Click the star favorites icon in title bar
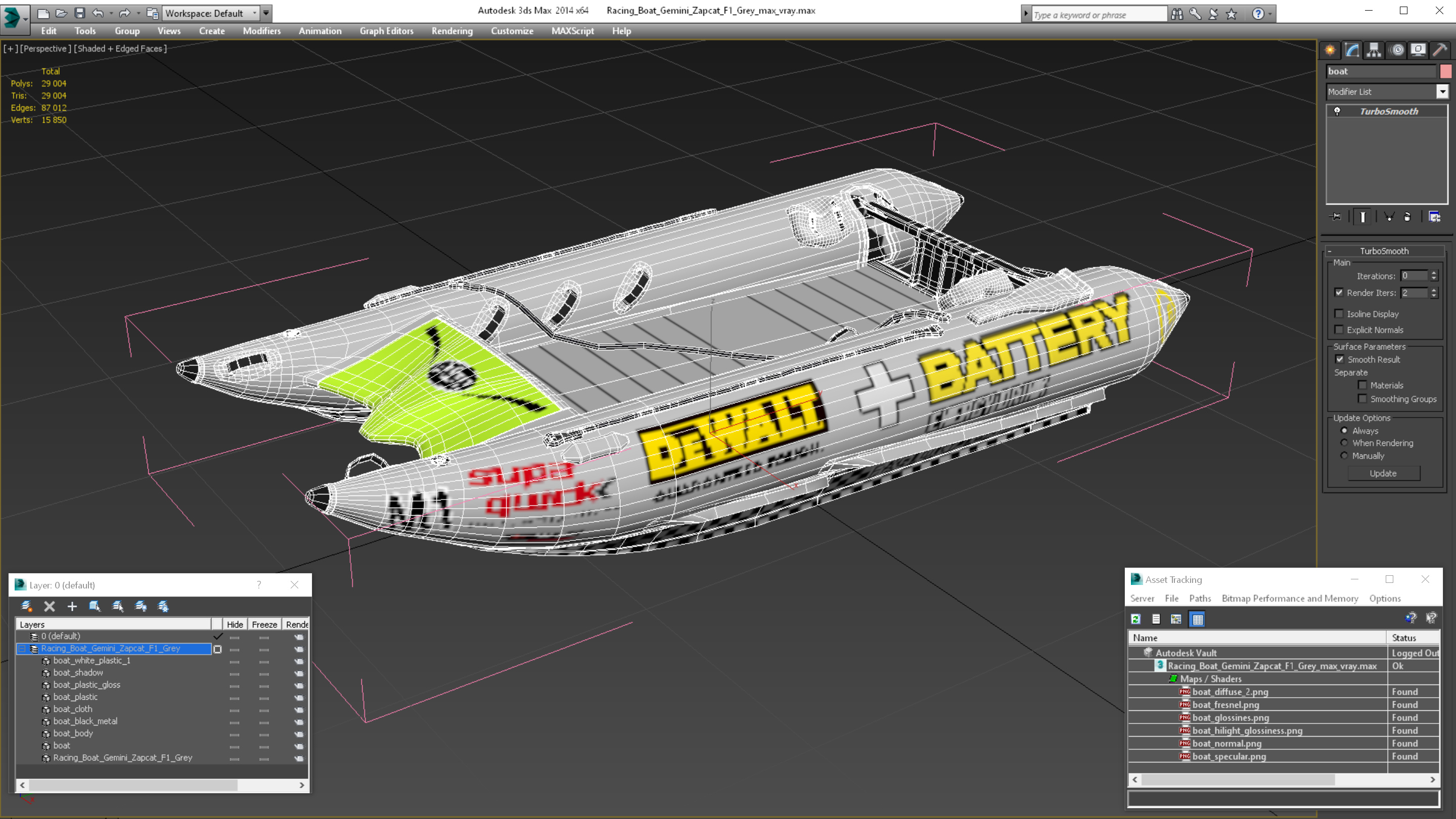This screenshot has width=1456, height=819. [x=1232, y=14]
